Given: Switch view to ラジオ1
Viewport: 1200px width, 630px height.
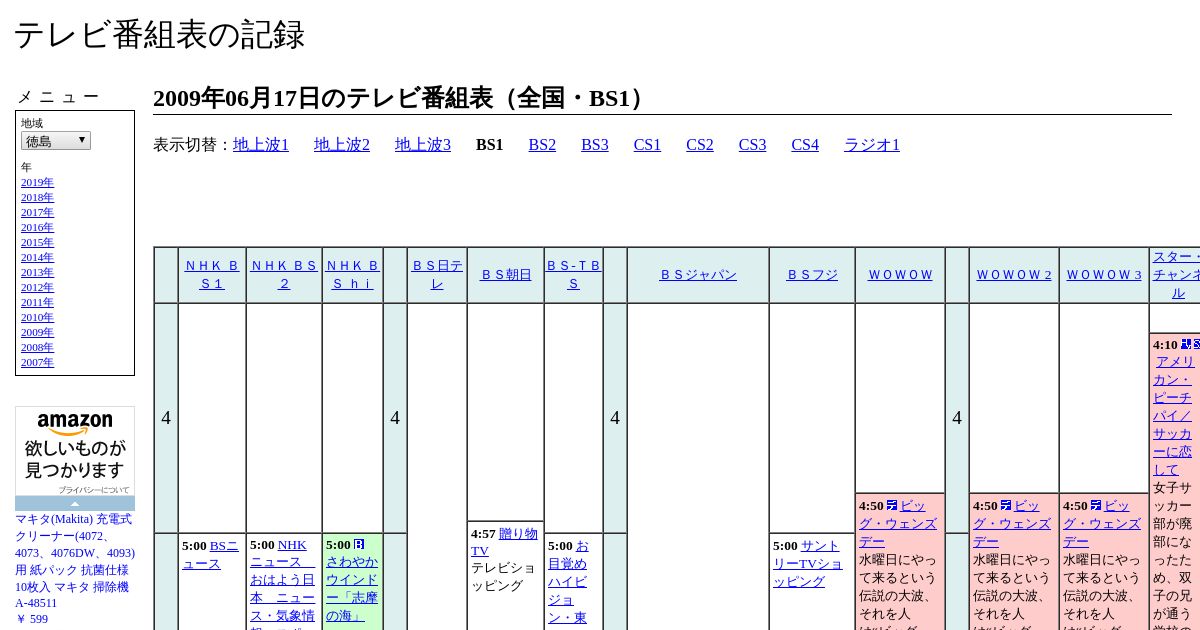Looking at the screenshot, I should 872,145.
